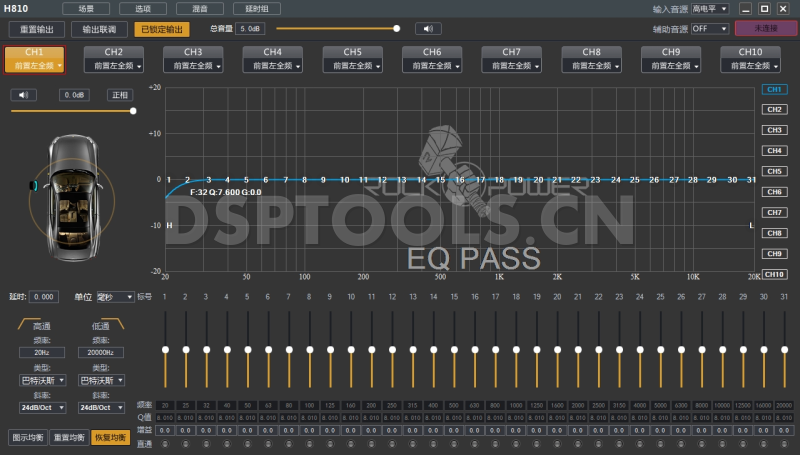
Task: Open the 输入音源 input source dropdown
Action: (x=710, y=8)
